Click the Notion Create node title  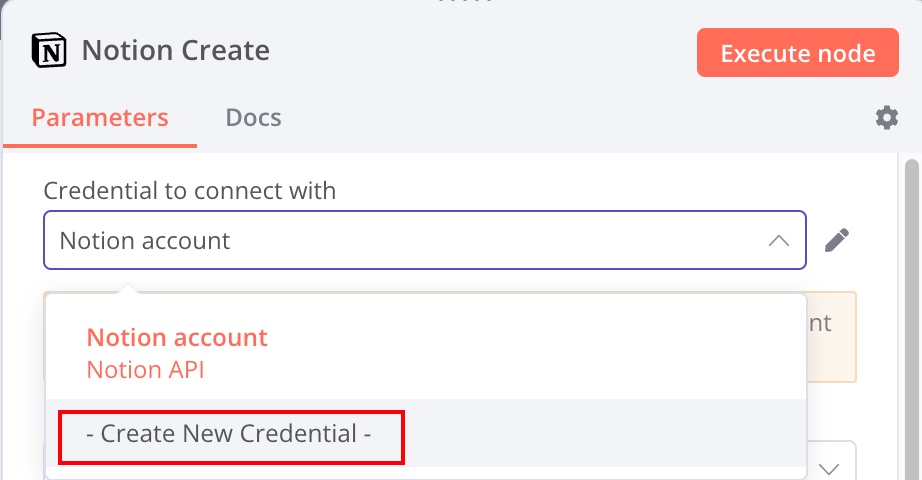click(x=176, y=50)
